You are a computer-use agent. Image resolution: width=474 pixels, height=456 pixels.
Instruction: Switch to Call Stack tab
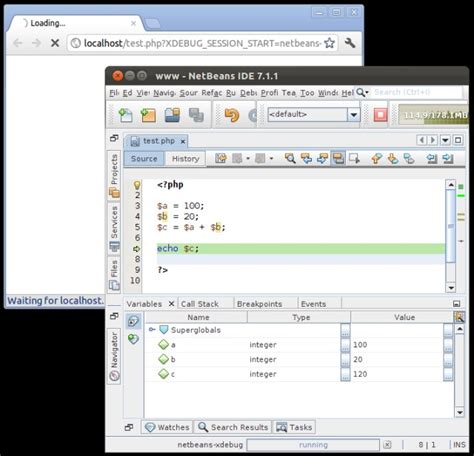[200, 304]
